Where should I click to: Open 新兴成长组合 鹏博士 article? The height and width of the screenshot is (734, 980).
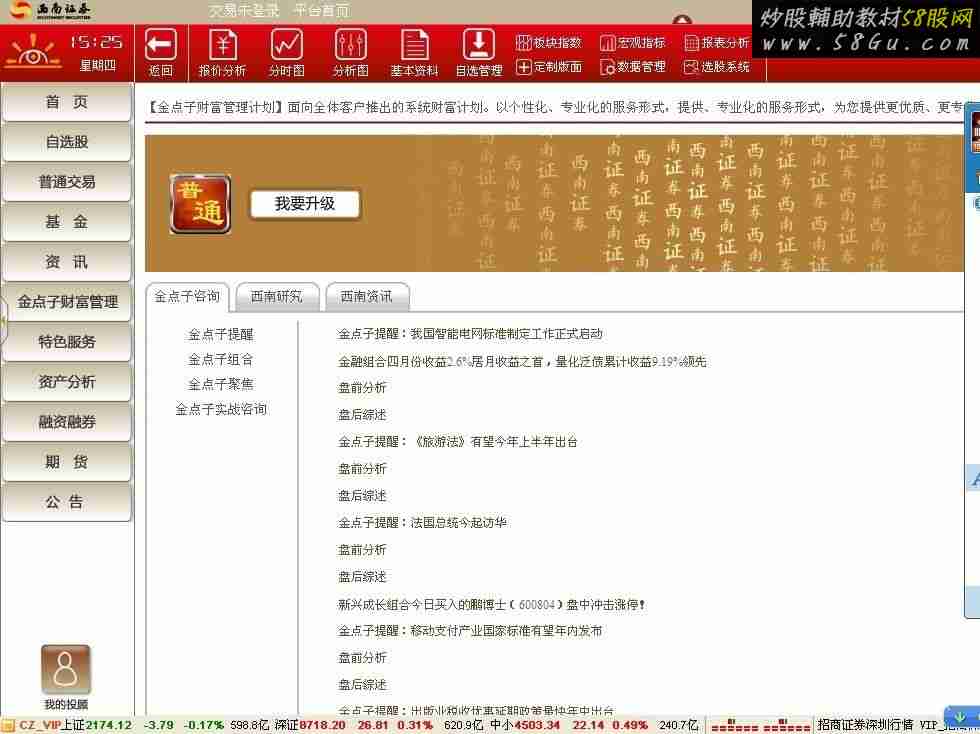(x=491, y=605)
